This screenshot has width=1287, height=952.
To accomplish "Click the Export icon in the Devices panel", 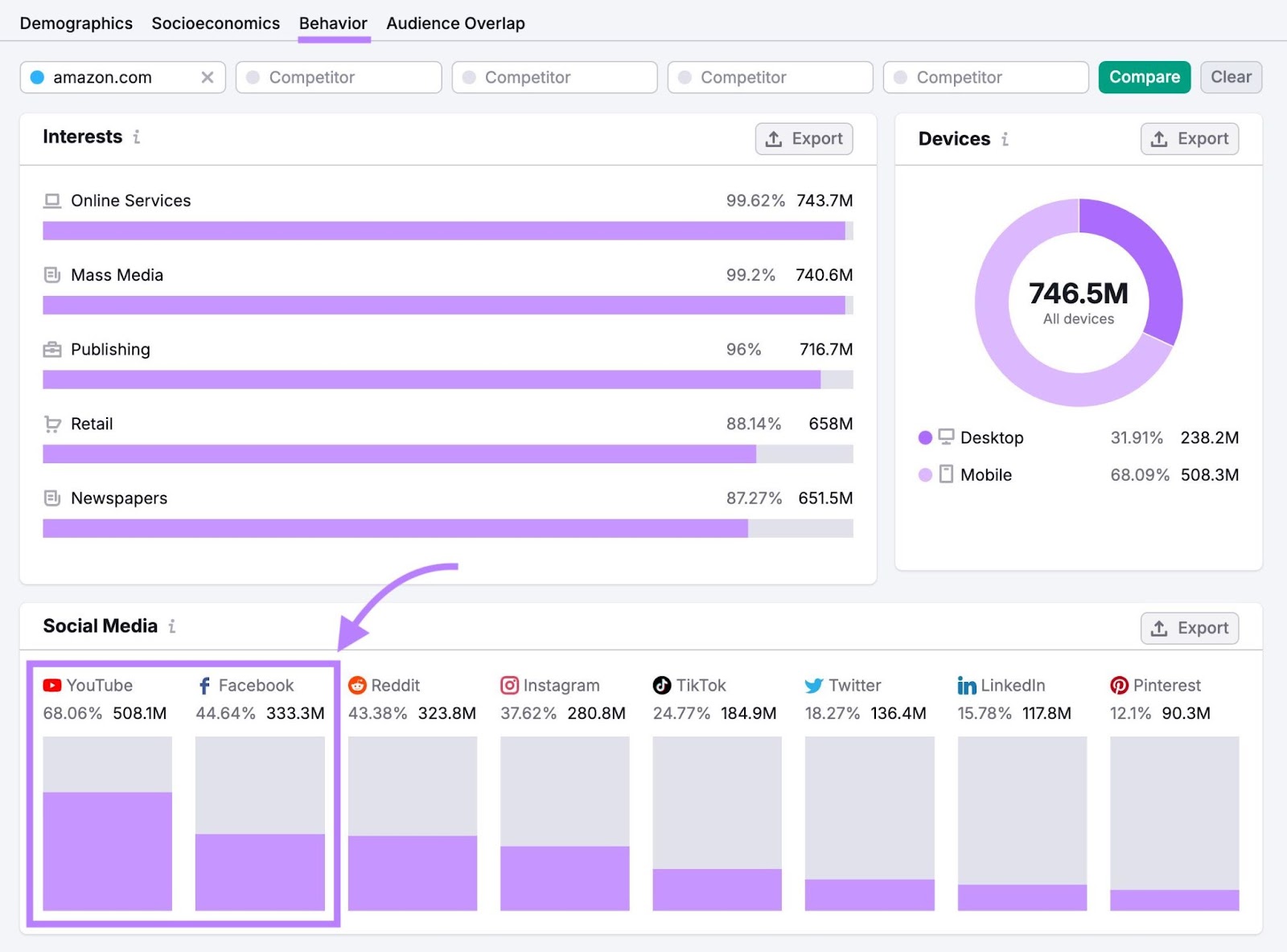I will pos(1159,138).
